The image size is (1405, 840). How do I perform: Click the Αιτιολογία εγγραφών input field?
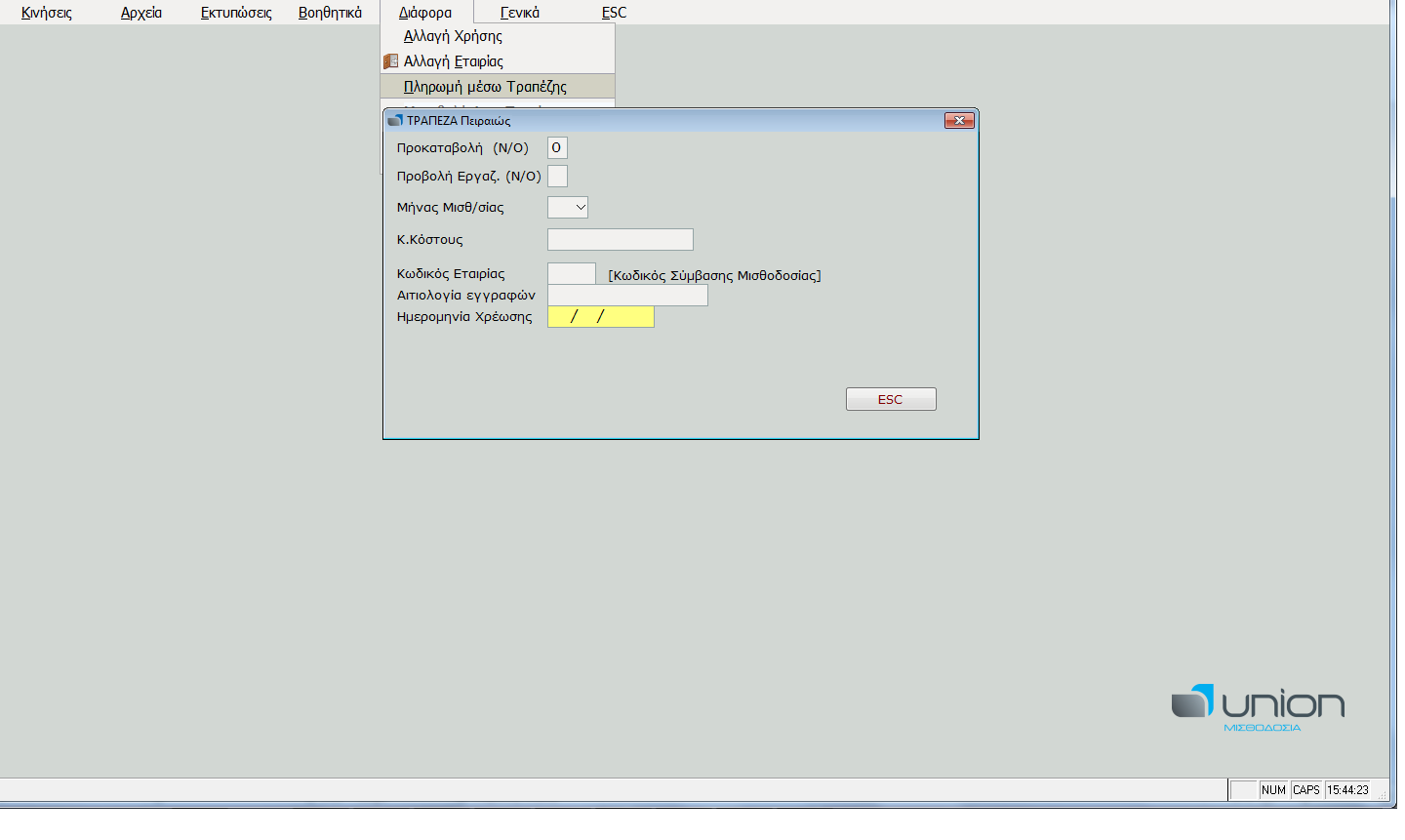tap(627, 296)
